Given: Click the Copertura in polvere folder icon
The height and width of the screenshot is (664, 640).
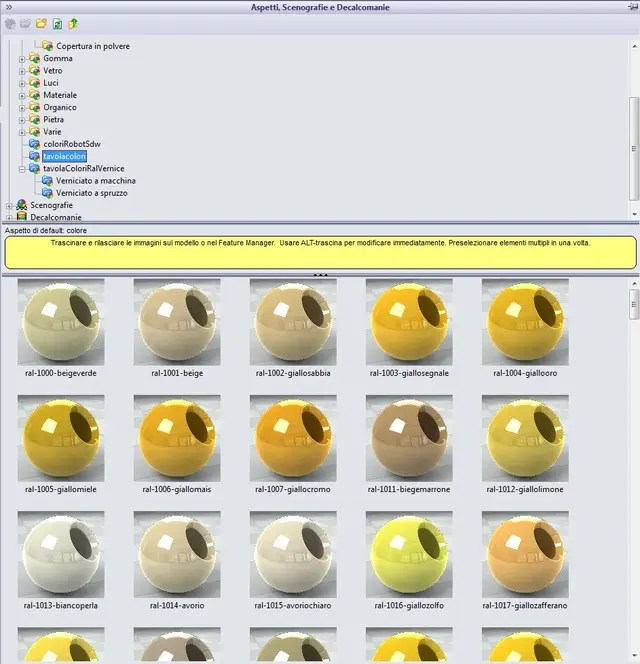Looking at the screenshot, I should tap(47, 46).
